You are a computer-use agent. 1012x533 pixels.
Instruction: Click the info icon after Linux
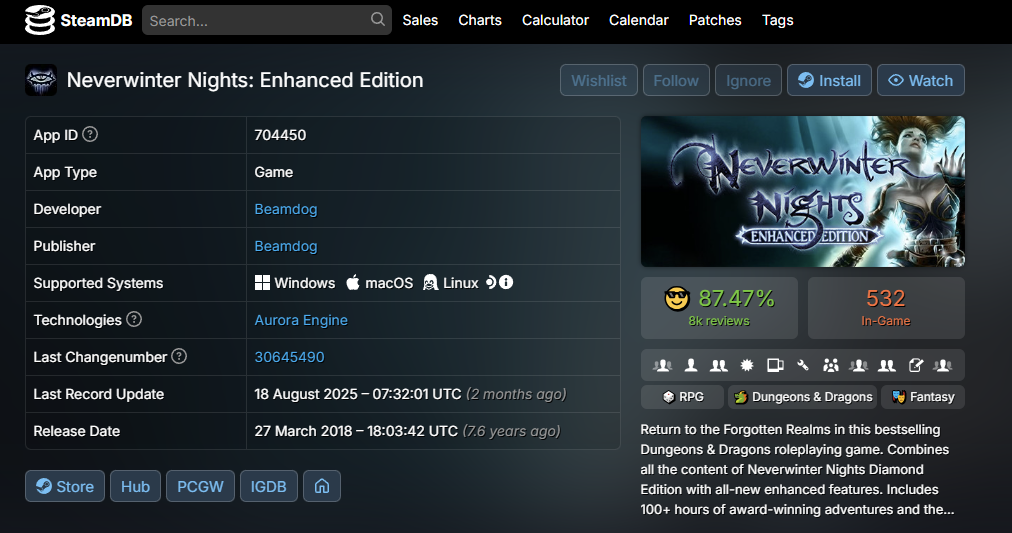[x=506, y=282]
